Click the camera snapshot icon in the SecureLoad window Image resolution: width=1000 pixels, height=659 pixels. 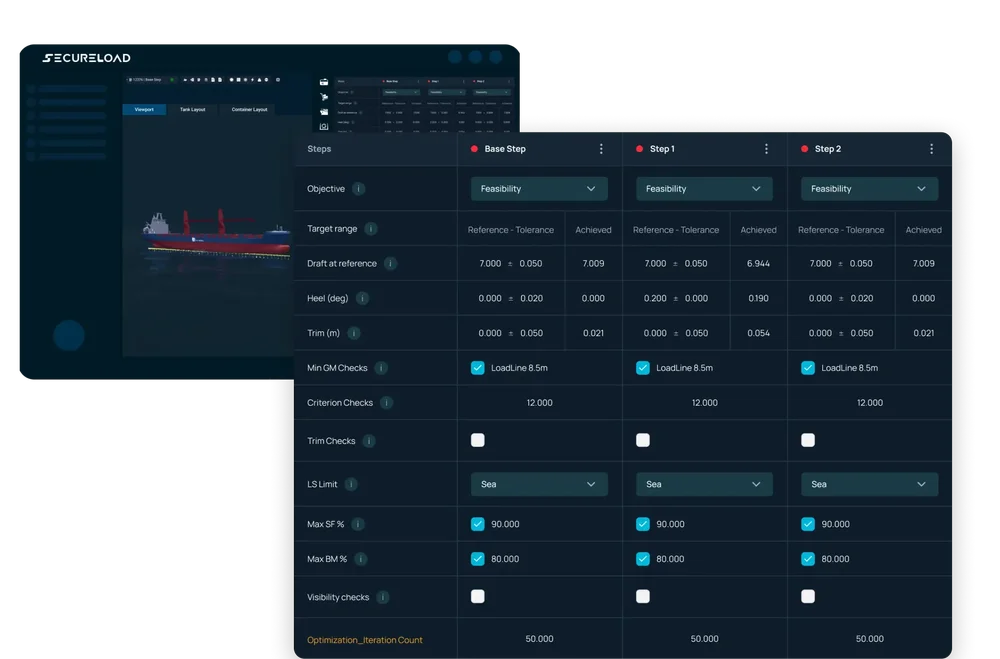324,126
